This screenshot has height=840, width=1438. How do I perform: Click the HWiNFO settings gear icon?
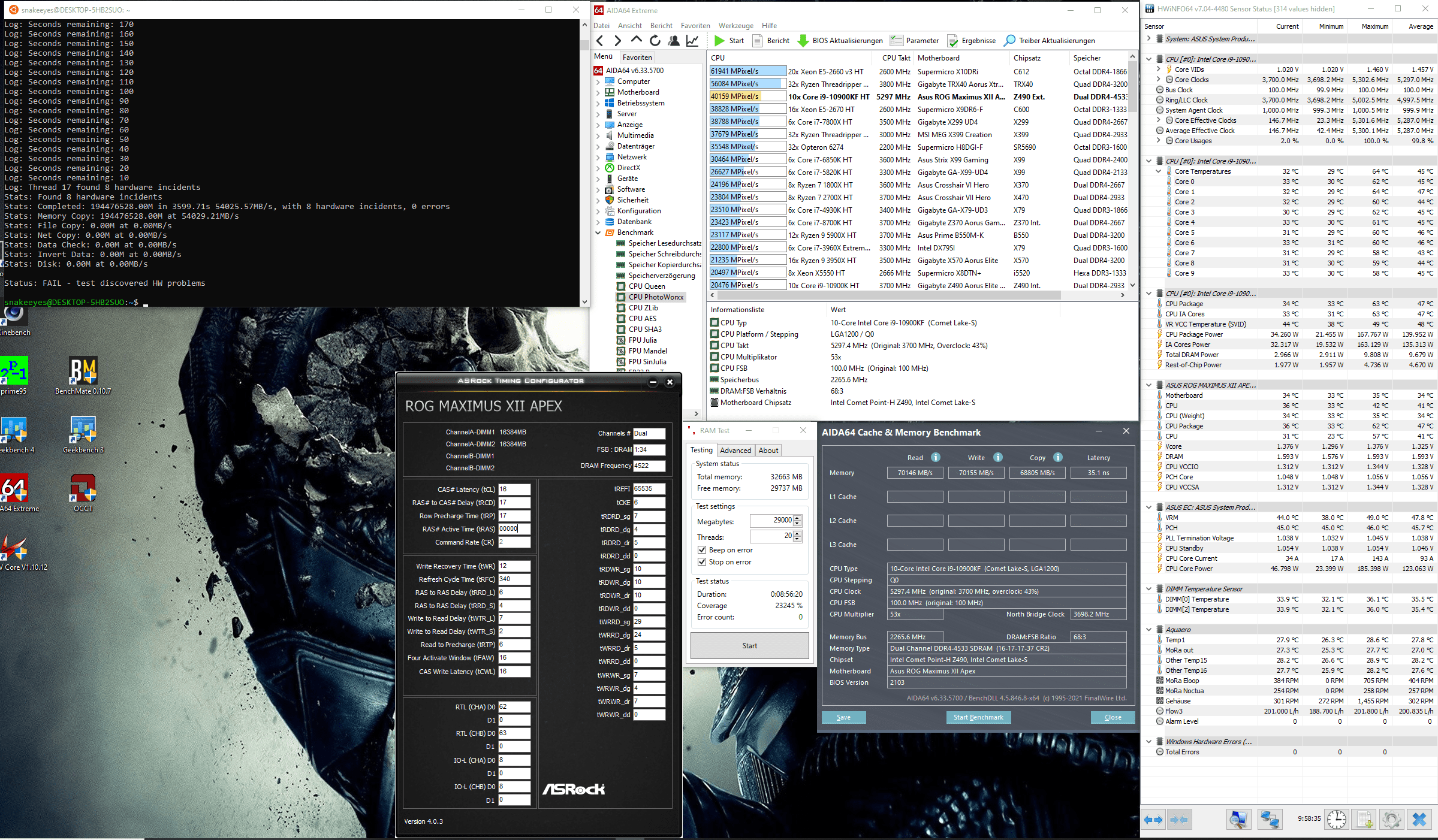pos(1391,819)
